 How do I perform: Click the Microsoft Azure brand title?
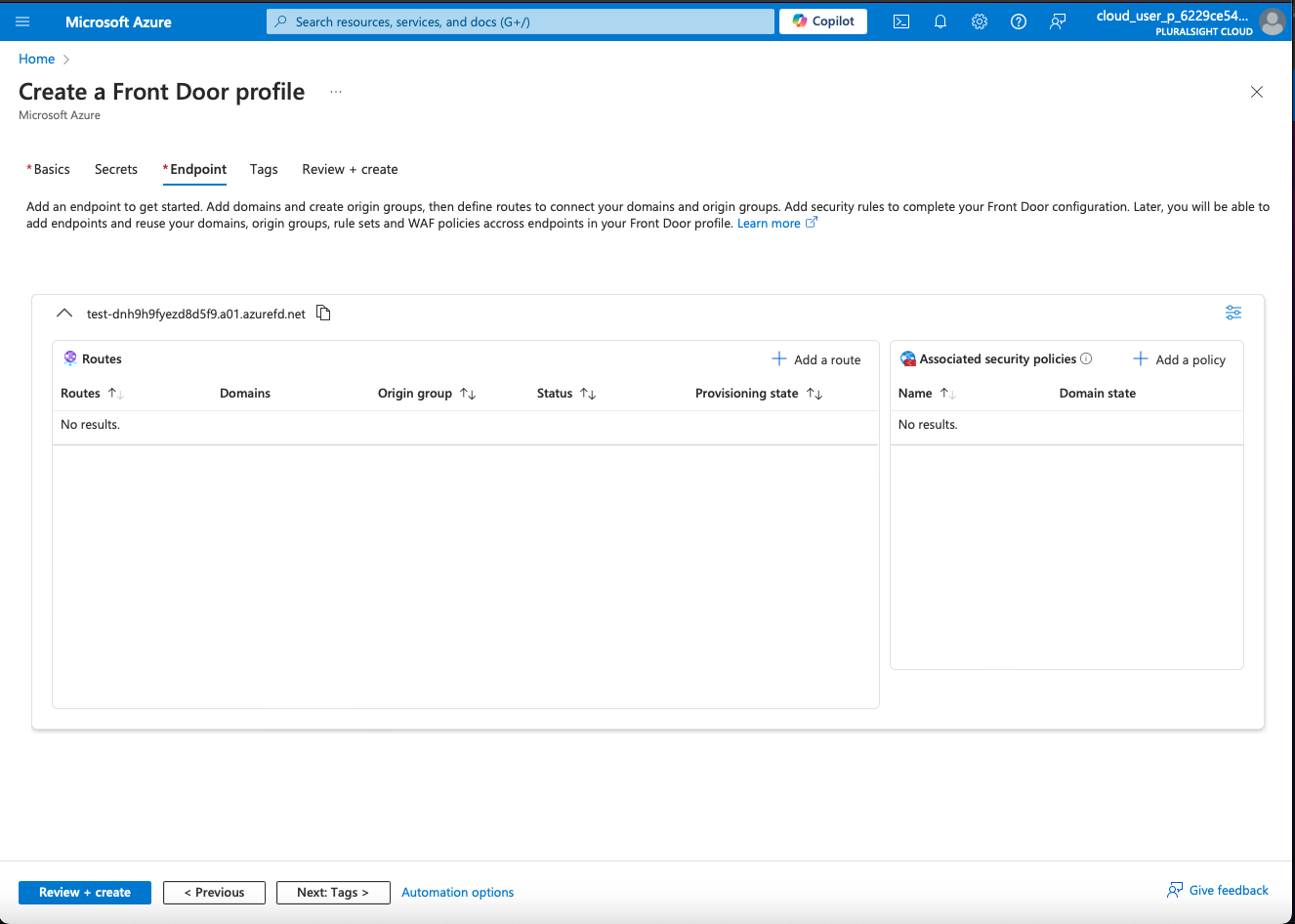tap(118, 21)
